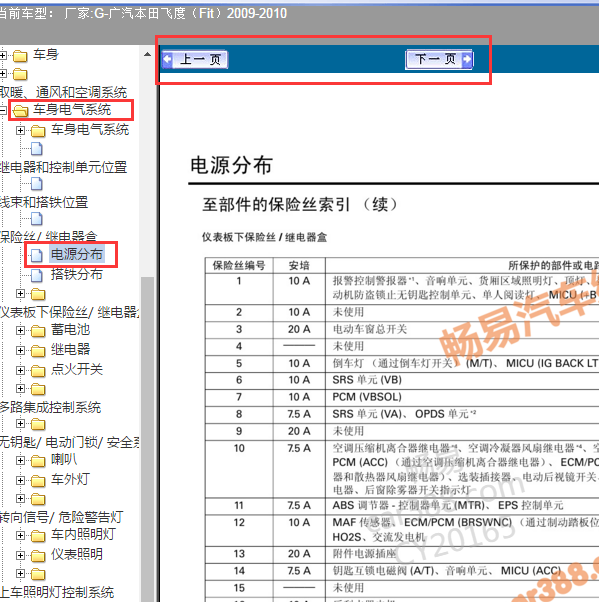Screen dimensions: 599x602
Task: Select 线束和搭铁位置 entry
Action: (44, 202)
